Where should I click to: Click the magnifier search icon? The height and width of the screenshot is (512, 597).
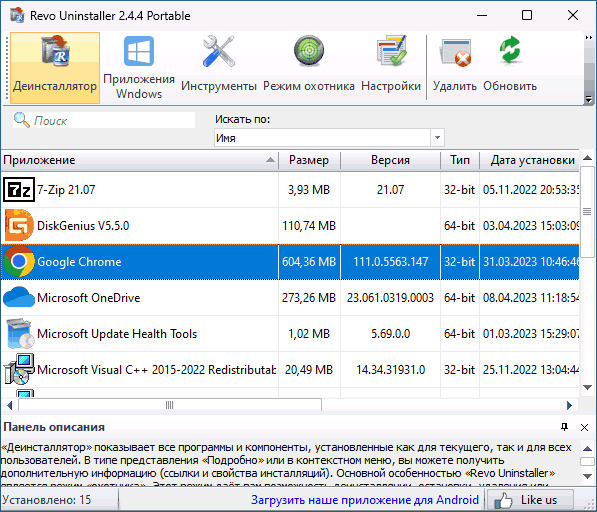point(21,120)
